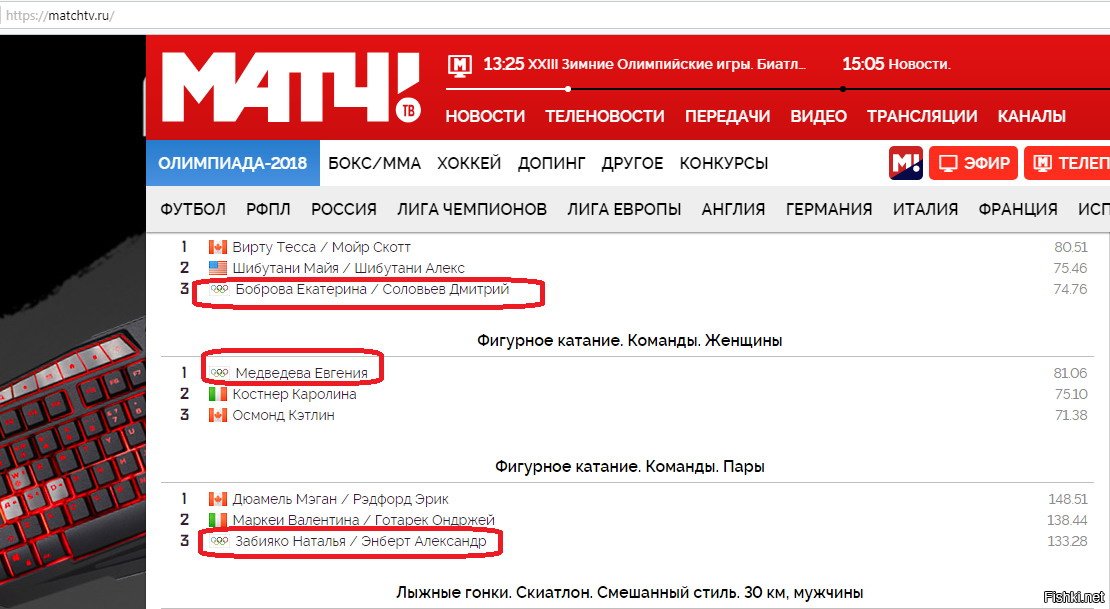Image resolution: width=1110 pixels, height=609 pixels.
Task: Click the score 80.51
Action: (1070, 247)
